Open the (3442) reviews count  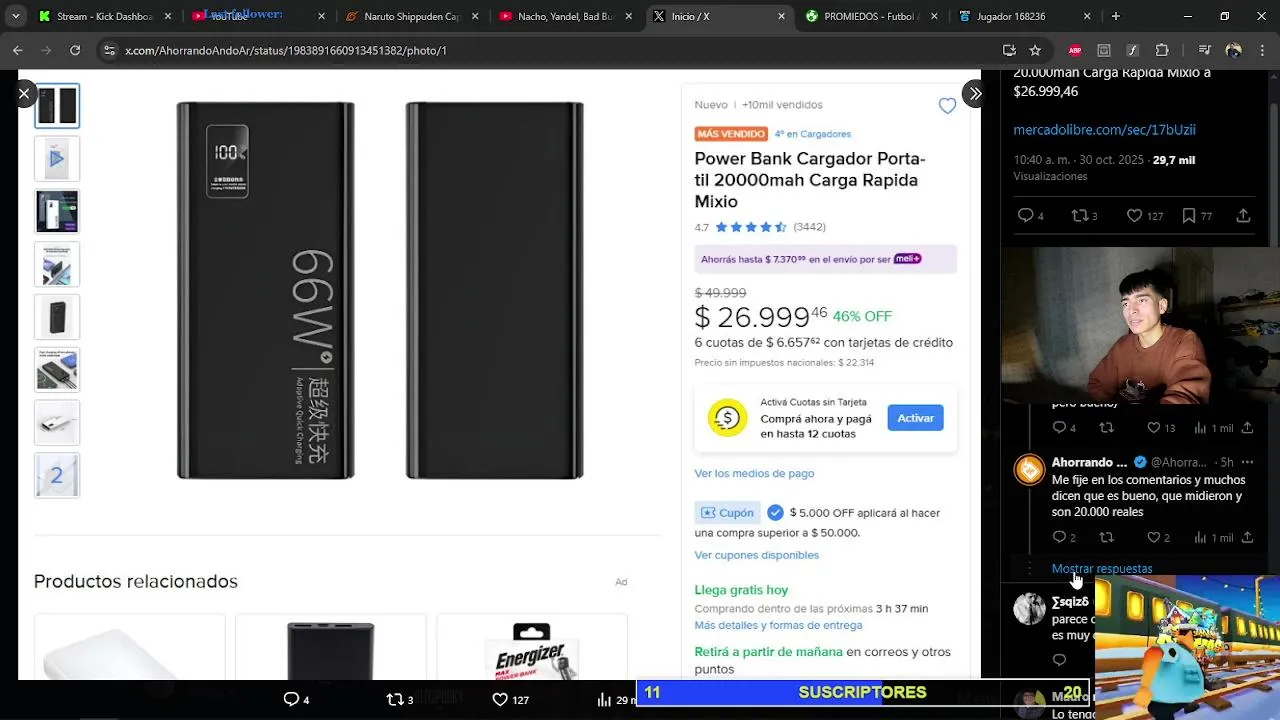click(809, 227)
